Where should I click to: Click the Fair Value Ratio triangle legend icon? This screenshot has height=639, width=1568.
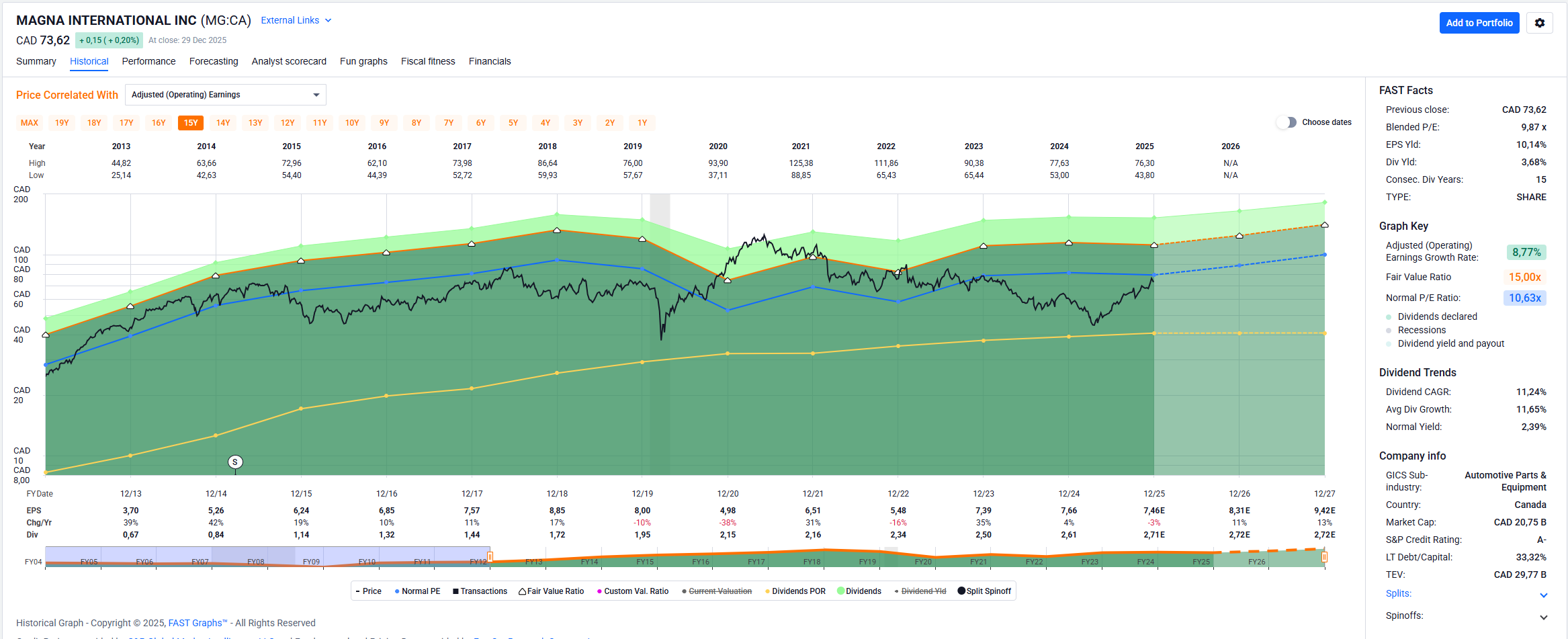pyautogui.click(x=522, y=591)
